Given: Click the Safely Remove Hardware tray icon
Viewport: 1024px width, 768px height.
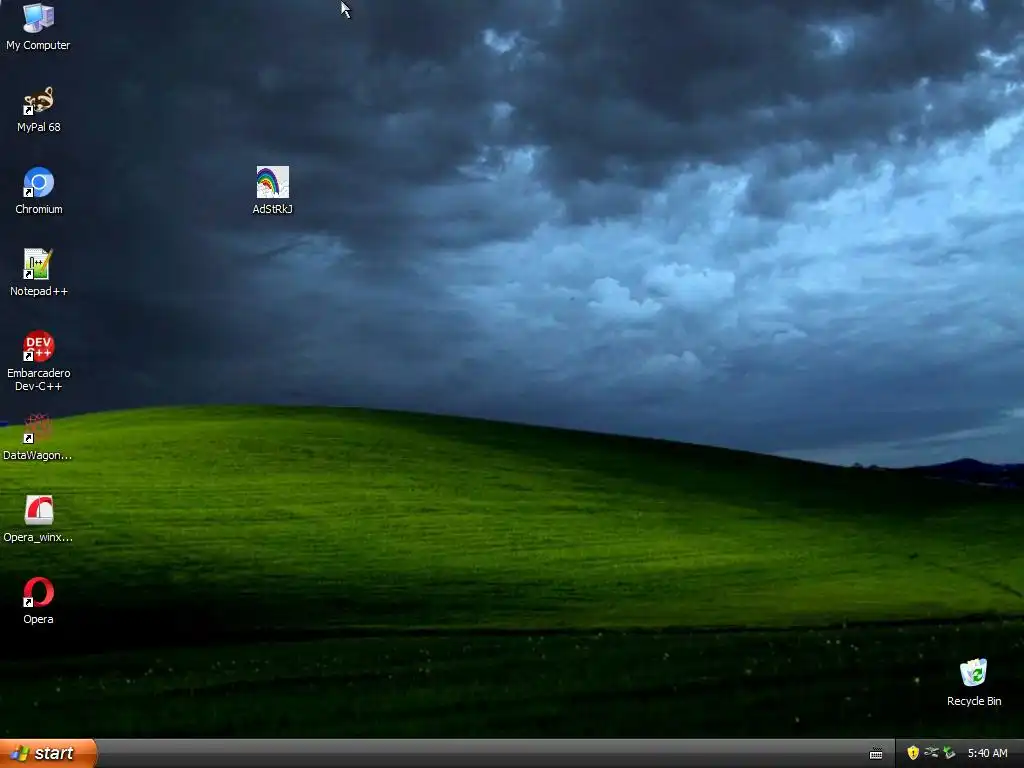Looking at the screenshot, I should click(x=949, y=753).
